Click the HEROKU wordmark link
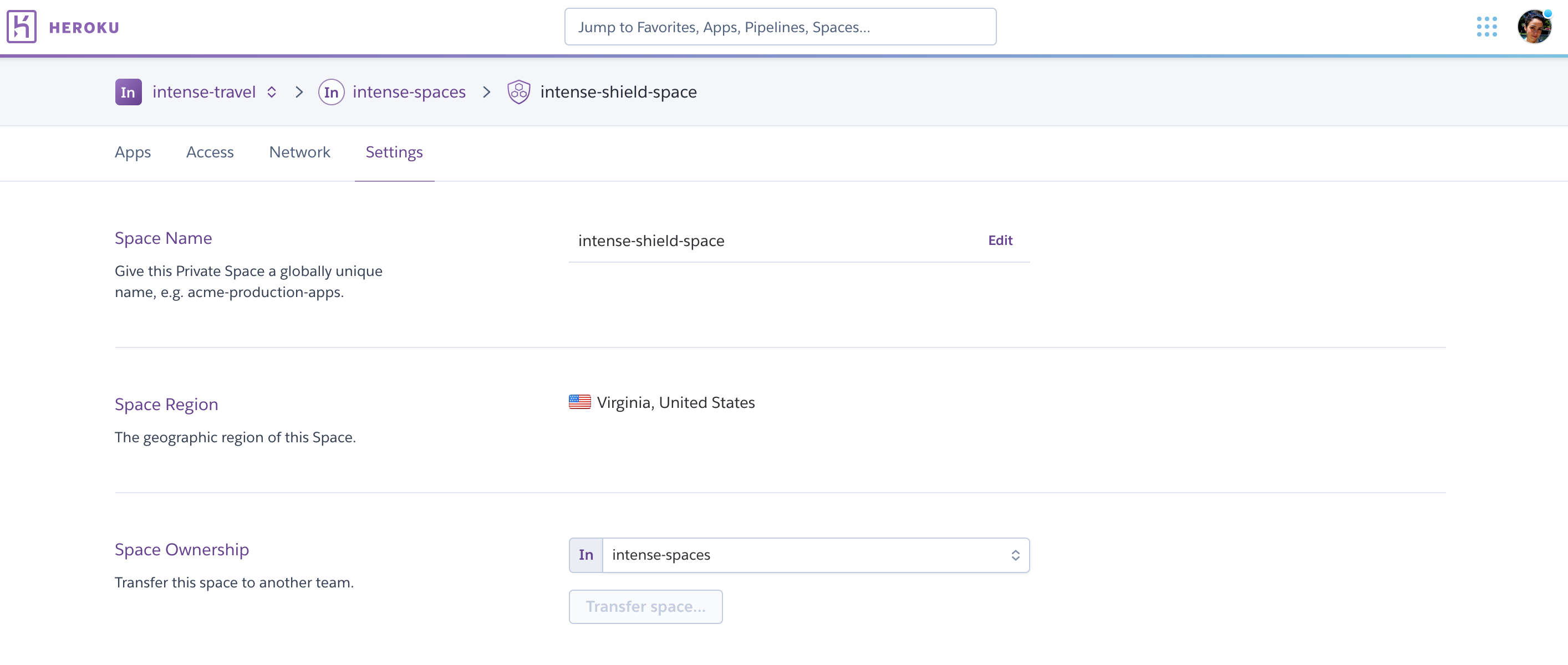The height and width of the screenshot is (665, 1568). 84,27
